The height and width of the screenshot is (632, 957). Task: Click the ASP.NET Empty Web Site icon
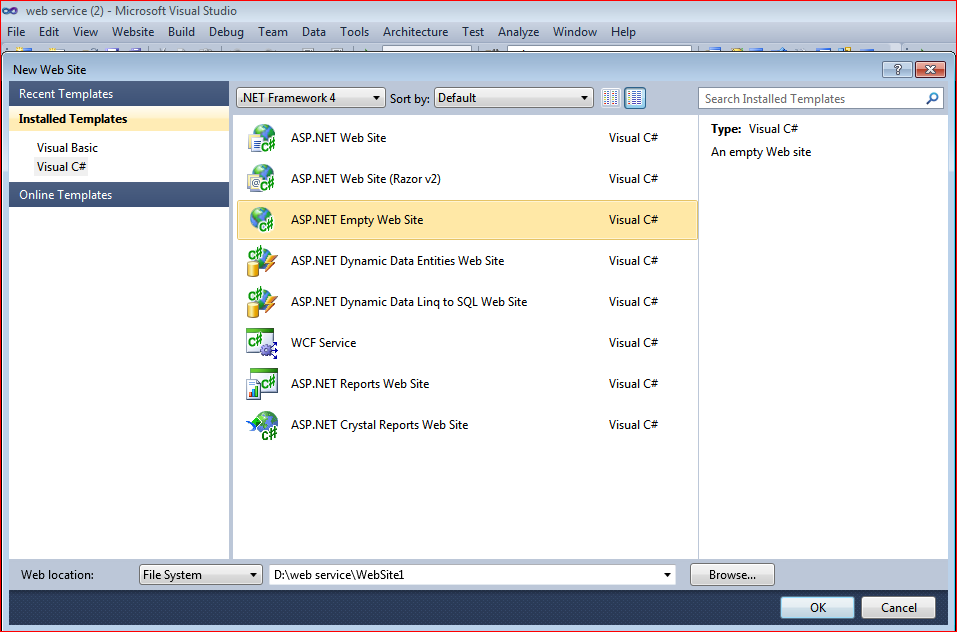click(x=262, y=220)
